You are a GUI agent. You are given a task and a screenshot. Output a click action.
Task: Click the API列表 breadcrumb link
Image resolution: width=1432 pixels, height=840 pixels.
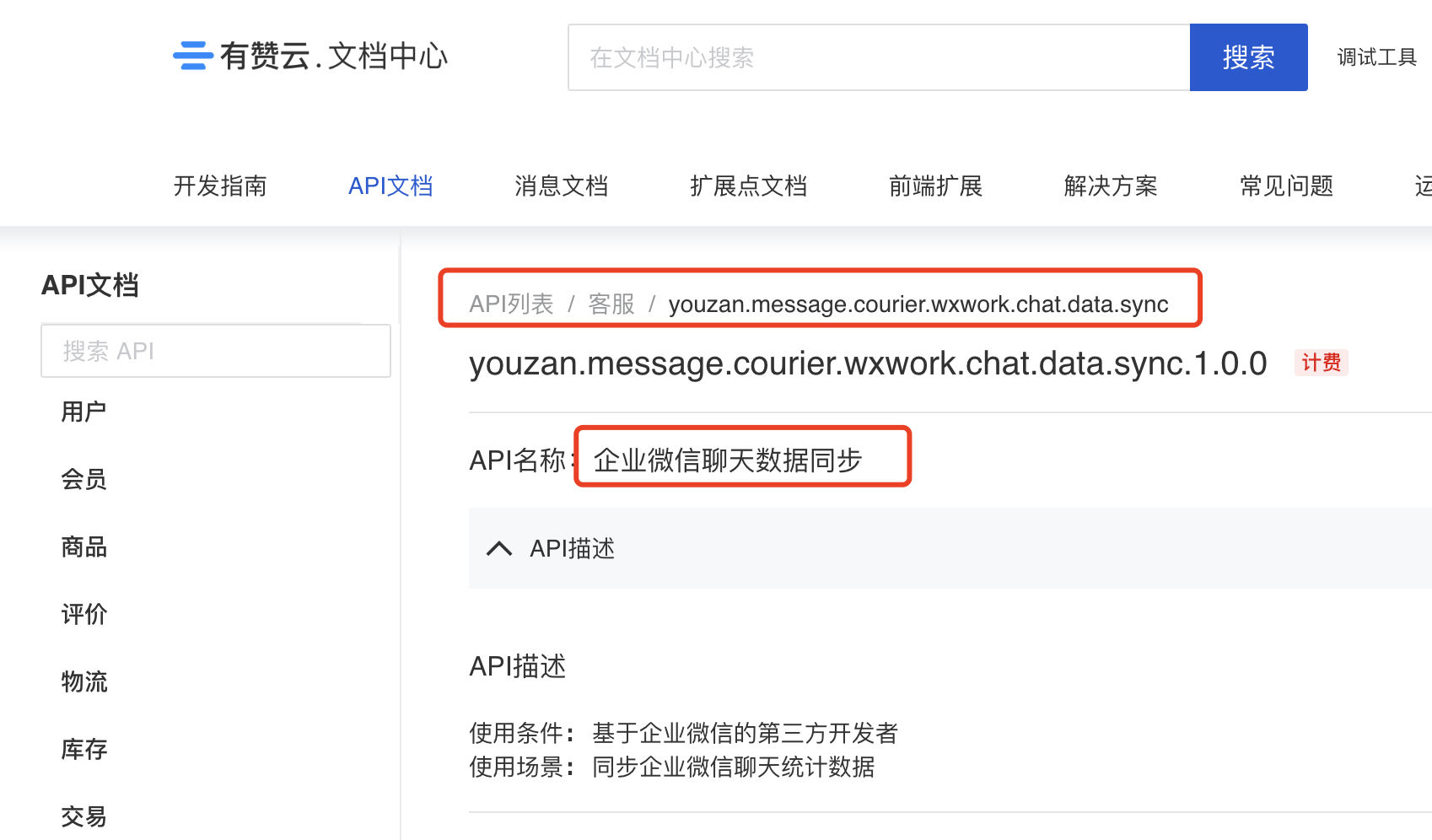tap(511, 304)
